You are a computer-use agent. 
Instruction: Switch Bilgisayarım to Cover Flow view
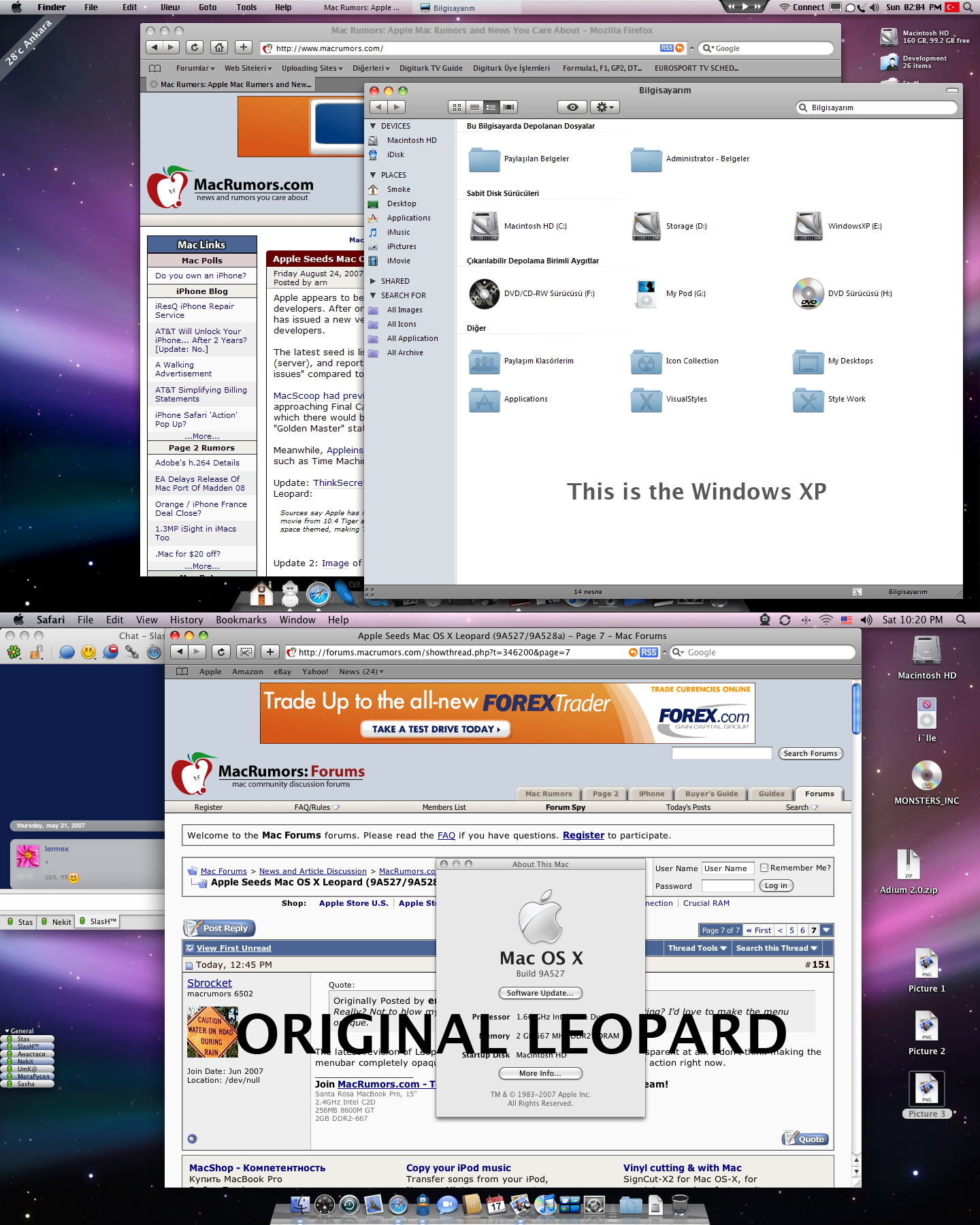pos(509,107)
